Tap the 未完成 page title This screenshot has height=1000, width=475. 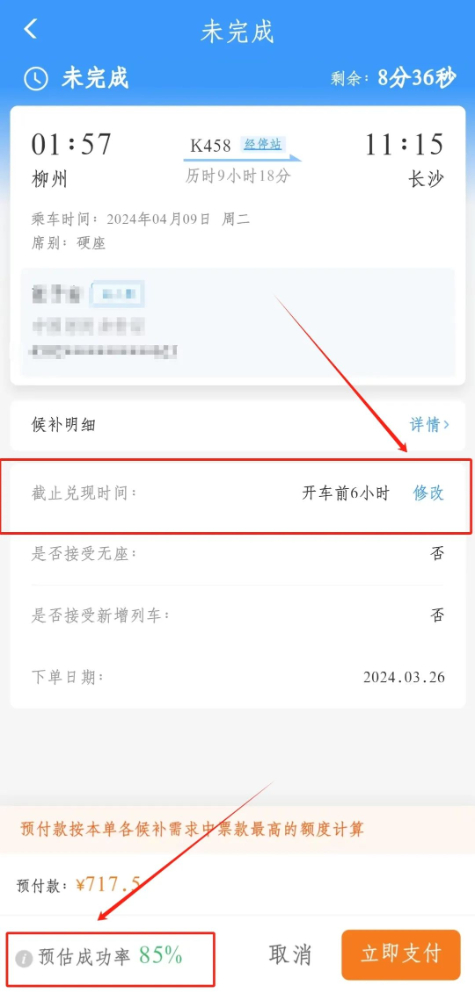pos(237,31)
